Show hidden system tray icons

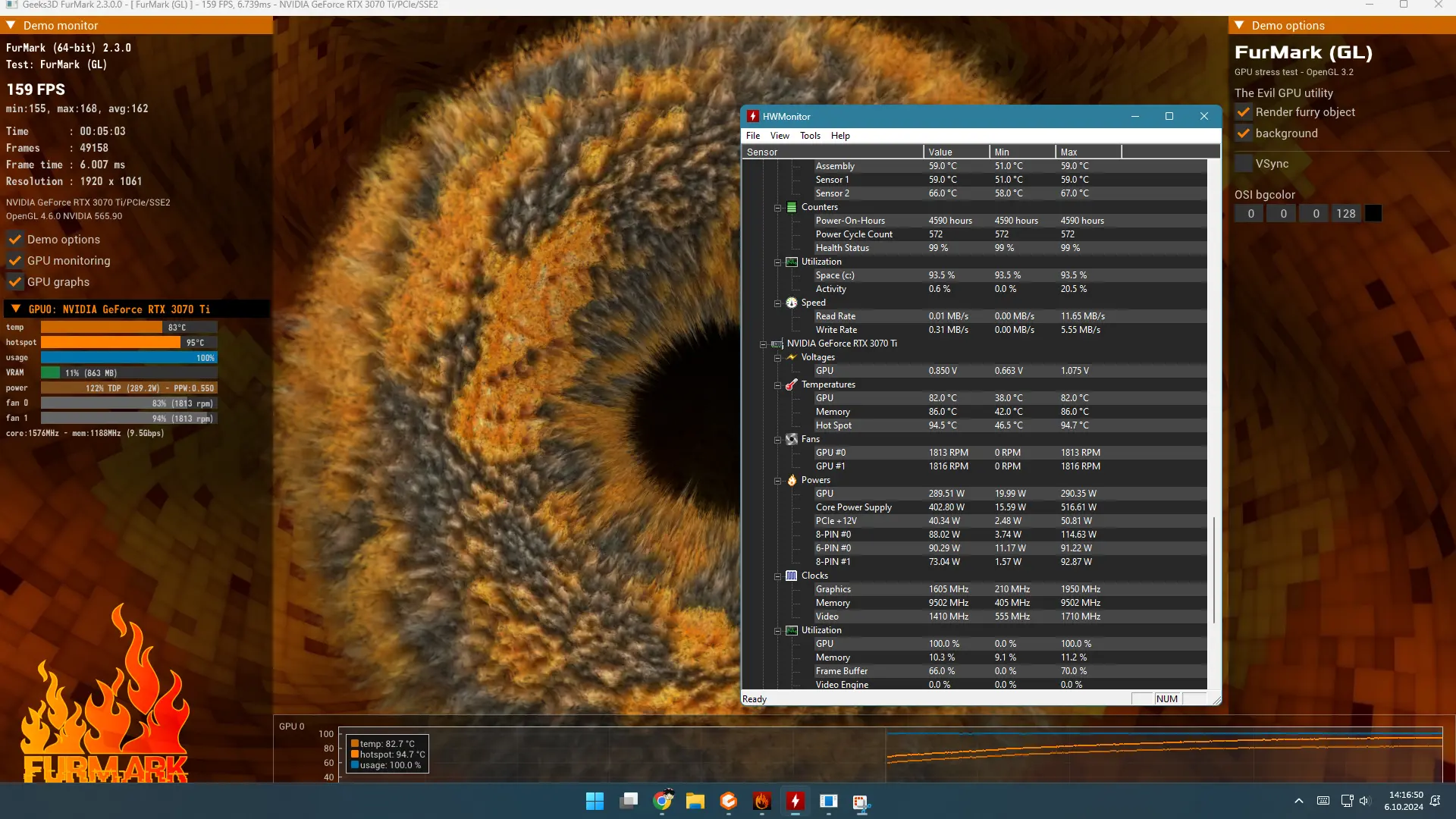pos(1299,801)
